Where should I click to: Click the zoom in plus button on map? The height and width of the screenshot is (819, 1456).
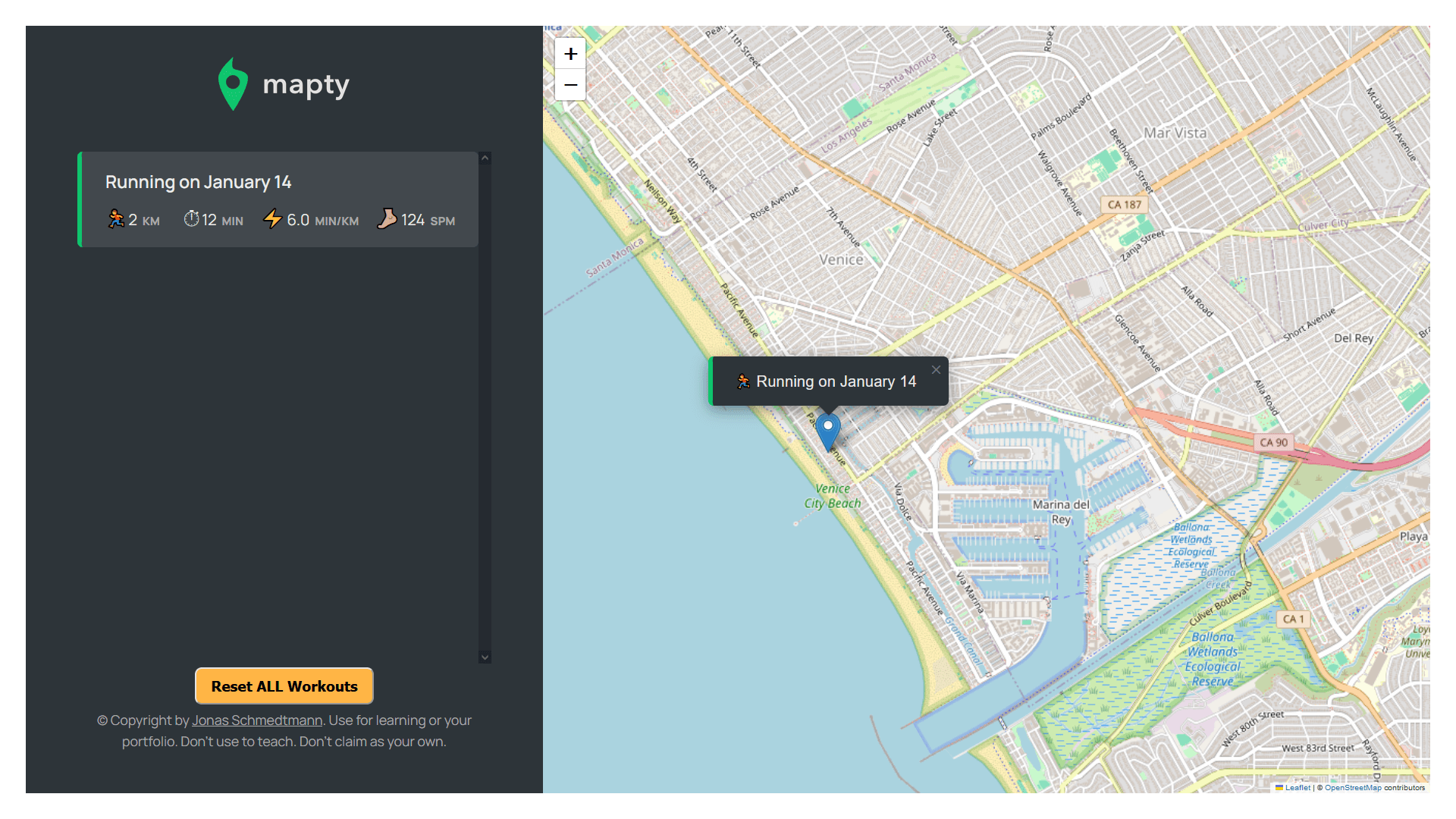[x=570, y=54]
